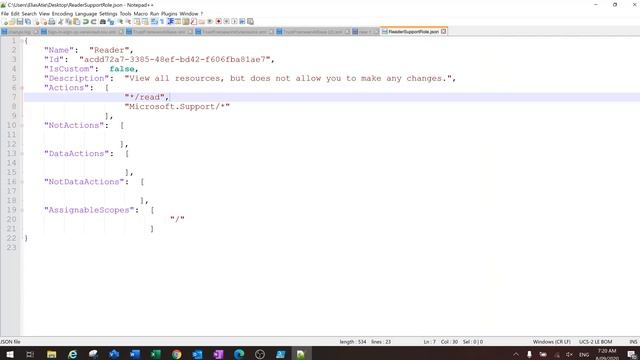Open Task View from the taskbar
The image size is (640, 360).
click(30, 354)
